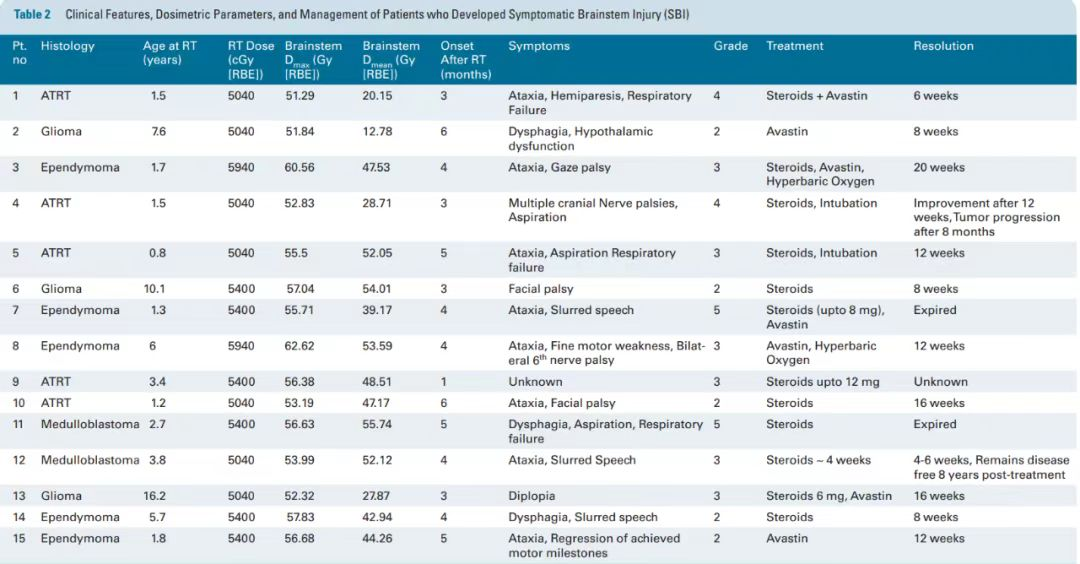Screen dimensions: 1080x564
Task: Click the 'Table 2' title label
Action: 32,14
